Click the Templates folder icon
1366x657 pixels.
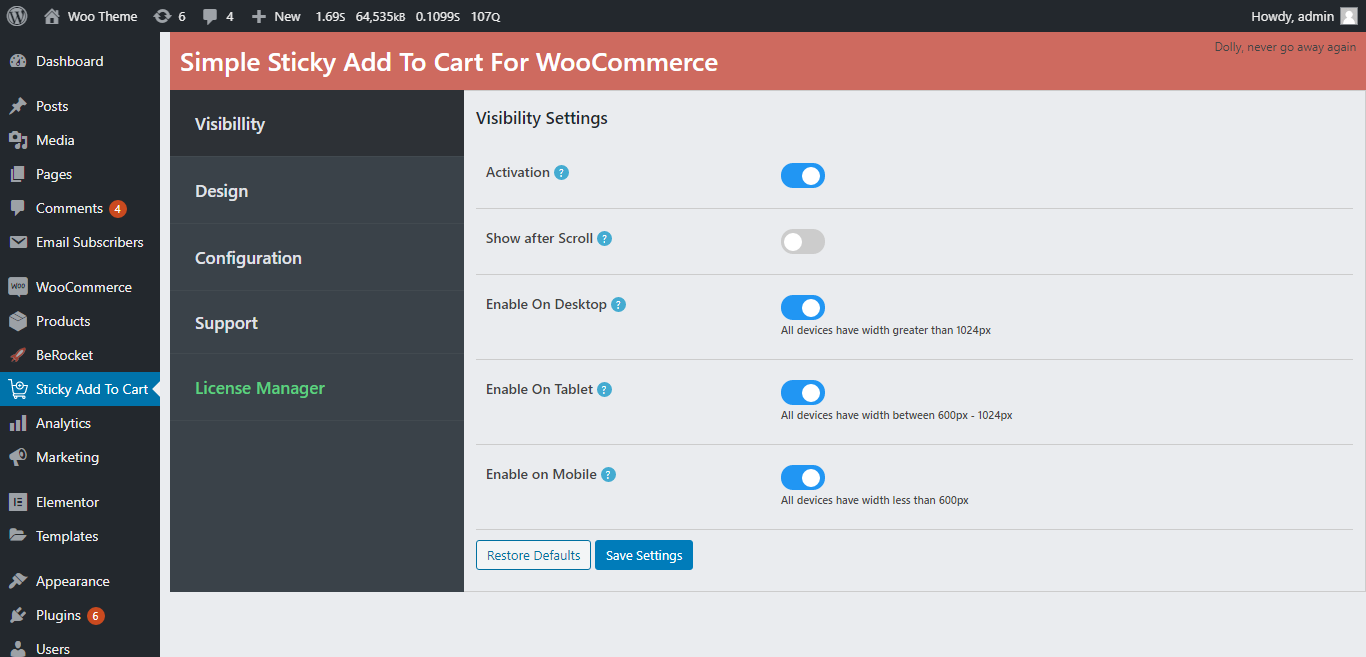point(18,536)
